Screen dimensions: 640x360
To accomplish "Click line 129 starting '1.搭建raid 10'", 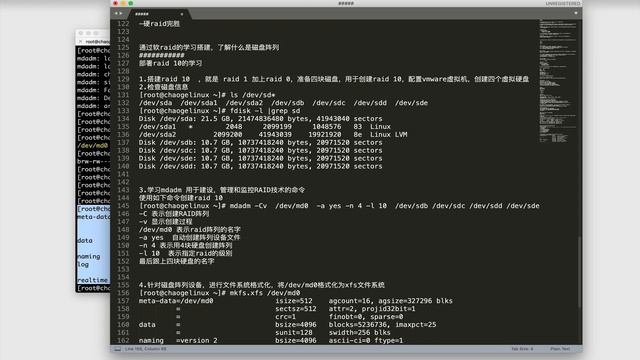I will tap(334, 79).
